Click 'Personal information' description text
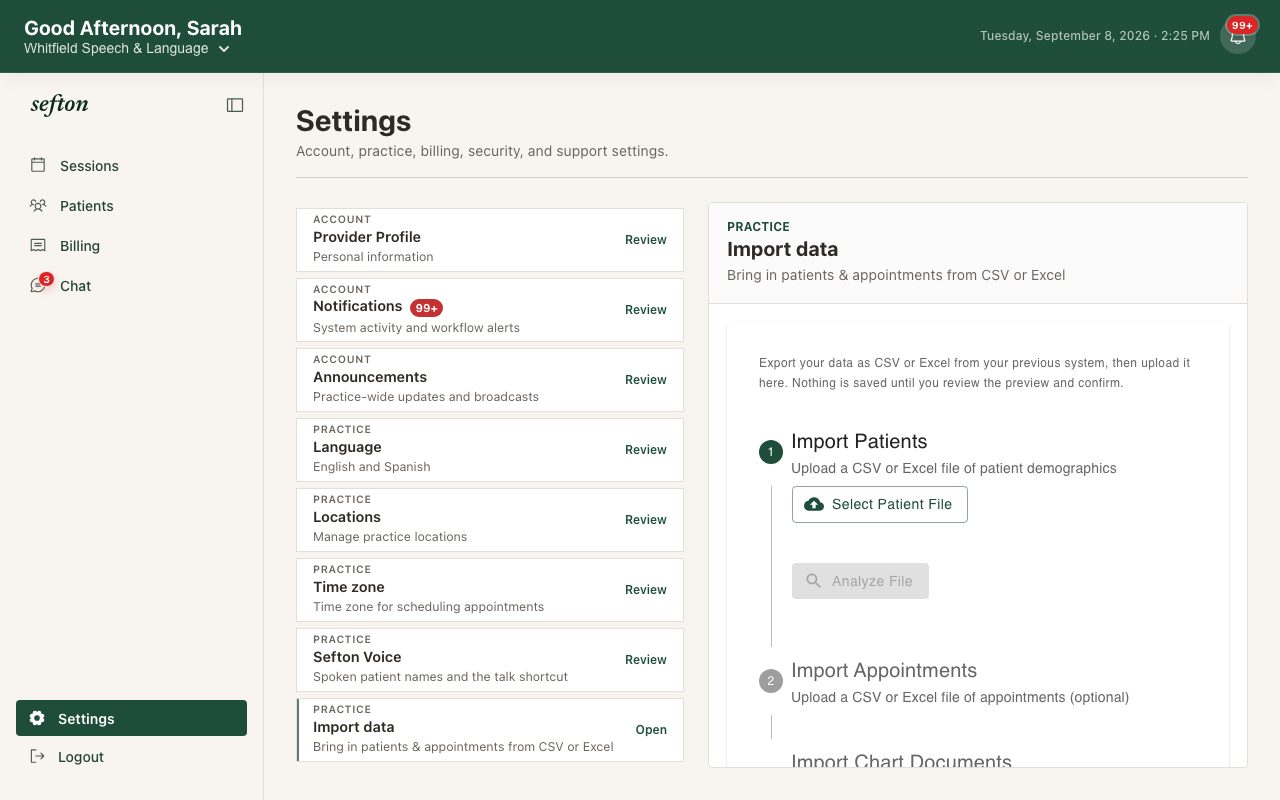 (373, 257)
